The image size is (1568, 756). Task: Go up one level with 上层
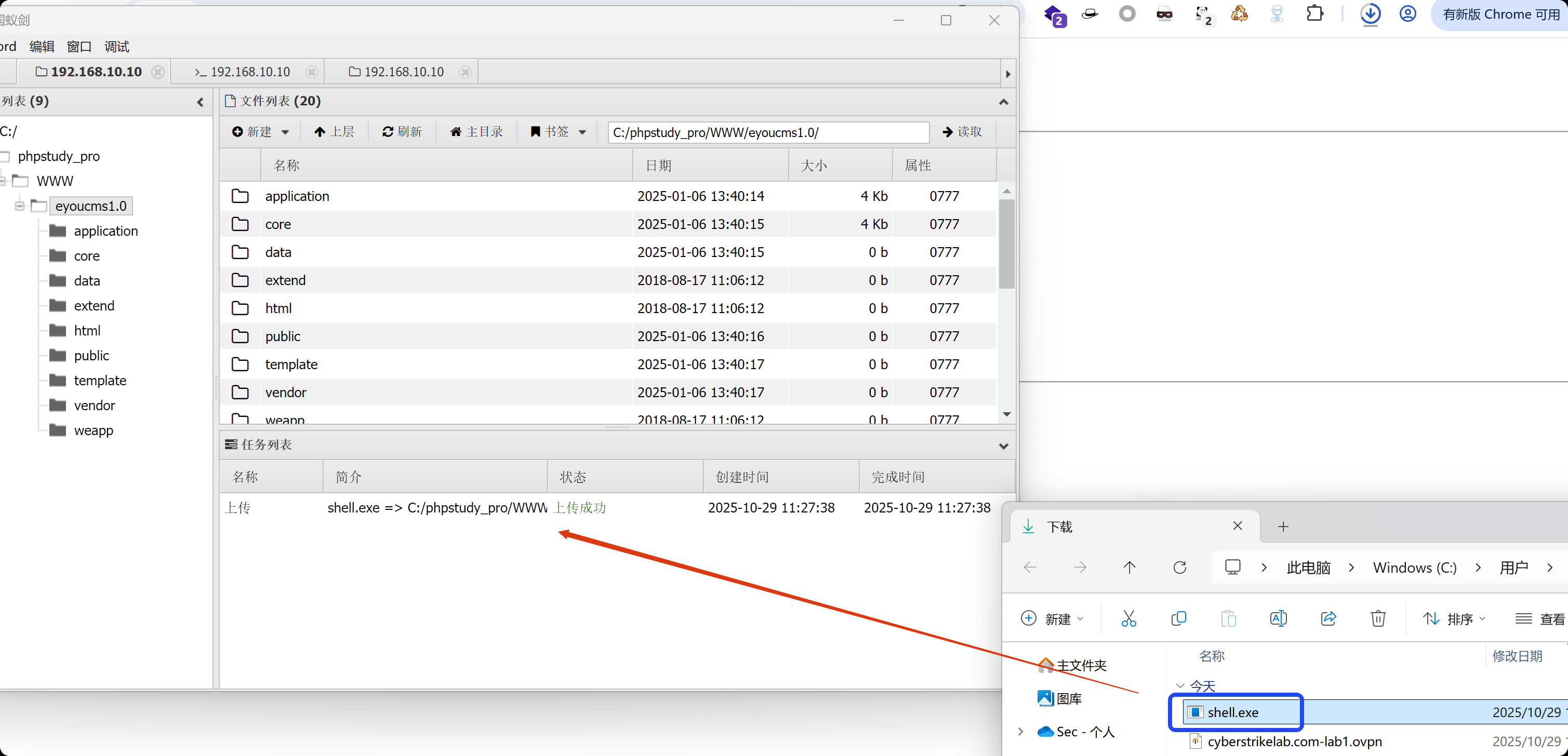334,131
